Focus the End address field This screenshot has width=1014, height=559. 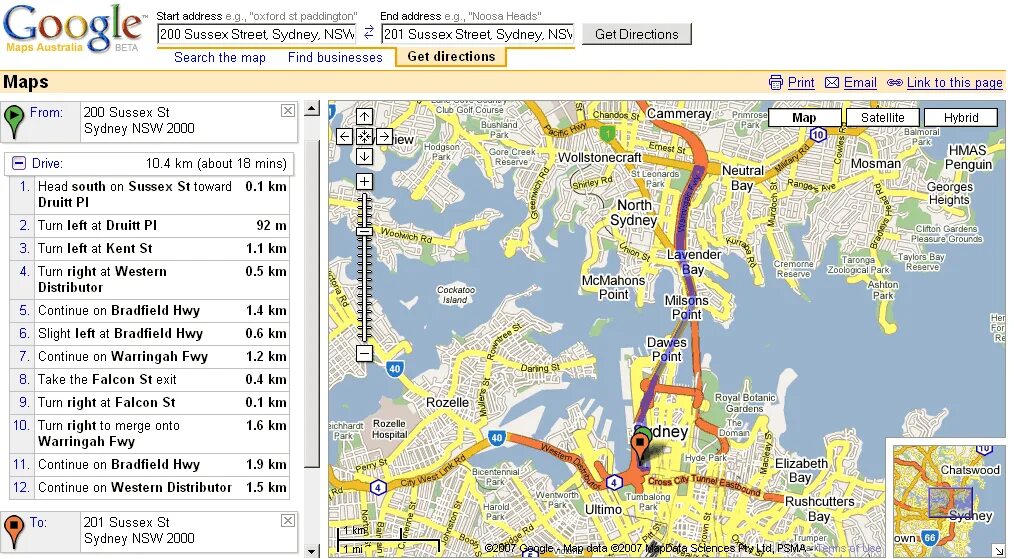478,34
